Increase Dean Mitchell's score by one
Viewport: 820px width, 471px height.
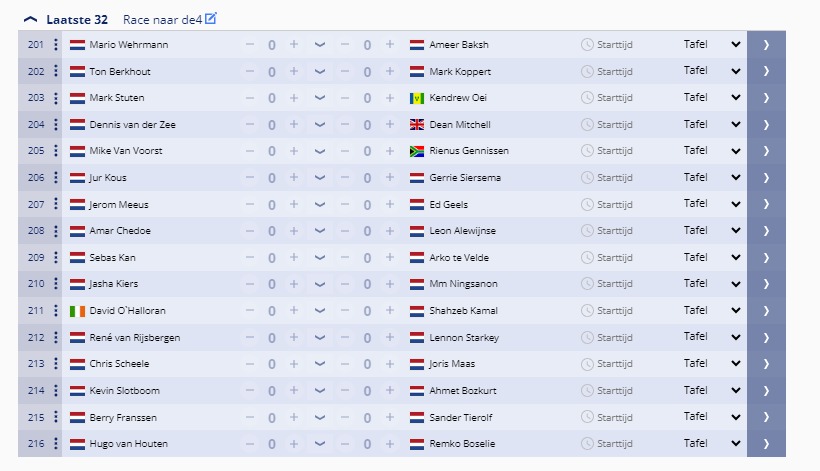coord(390,124)
